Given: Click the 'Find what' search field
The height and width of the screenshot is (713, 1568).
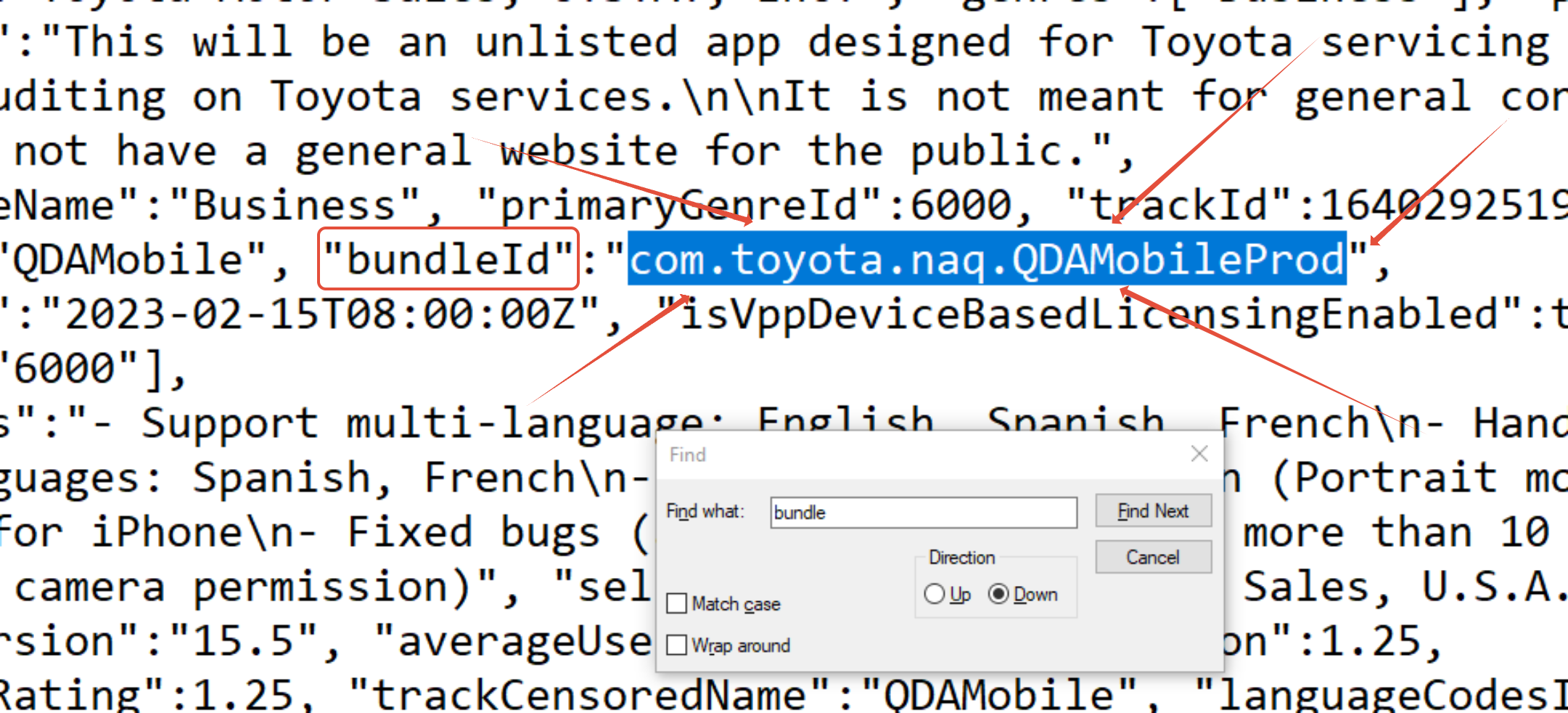Looking at the screenshot, I should click(x=924, y=513).
